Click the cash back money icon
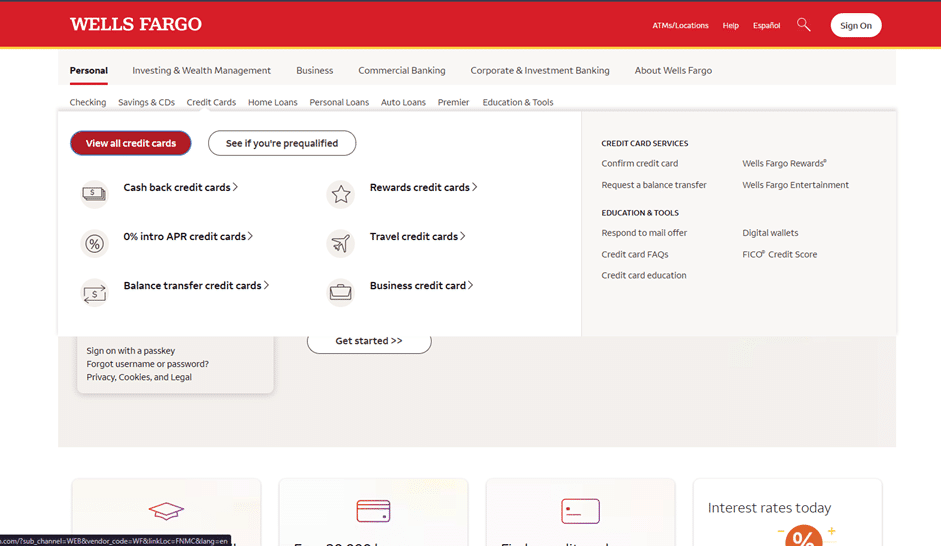941x546 pixels. coord(94,194)
